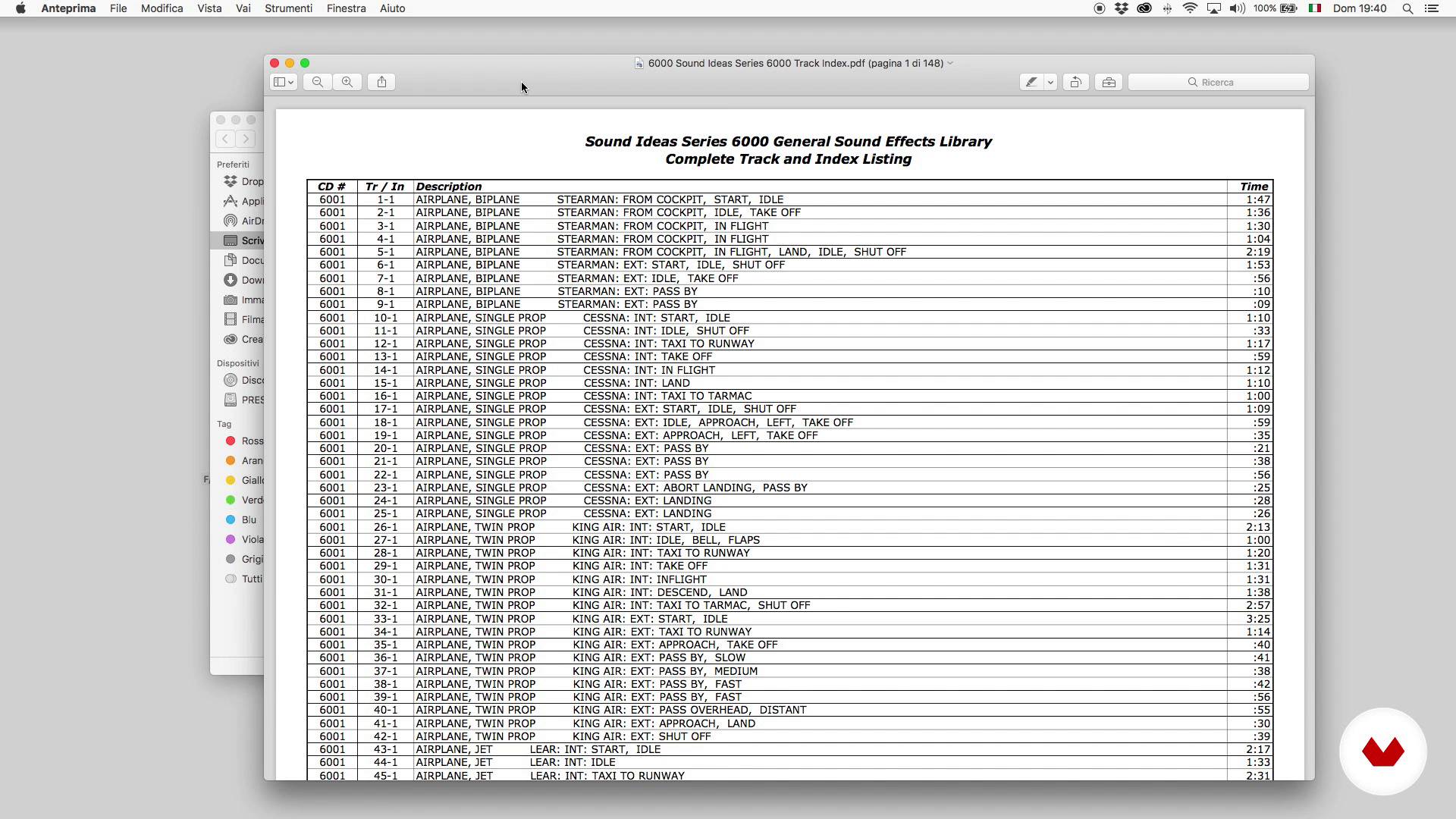Select the highlight pen tool

tap(1031, 82)
